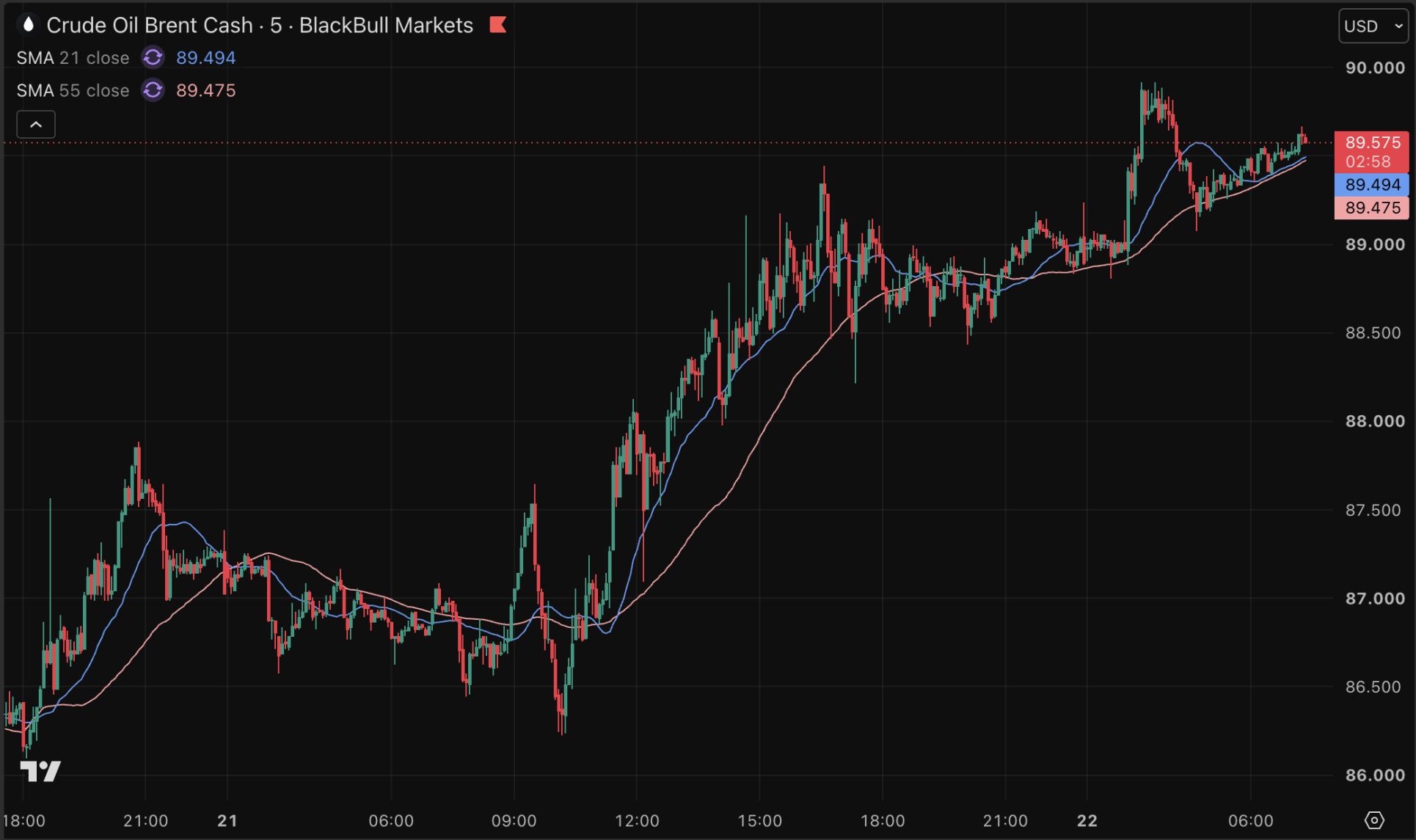Click the SMA 55 value 89.475 in legend
The image size is (1416, 840).
coord(206,90)
